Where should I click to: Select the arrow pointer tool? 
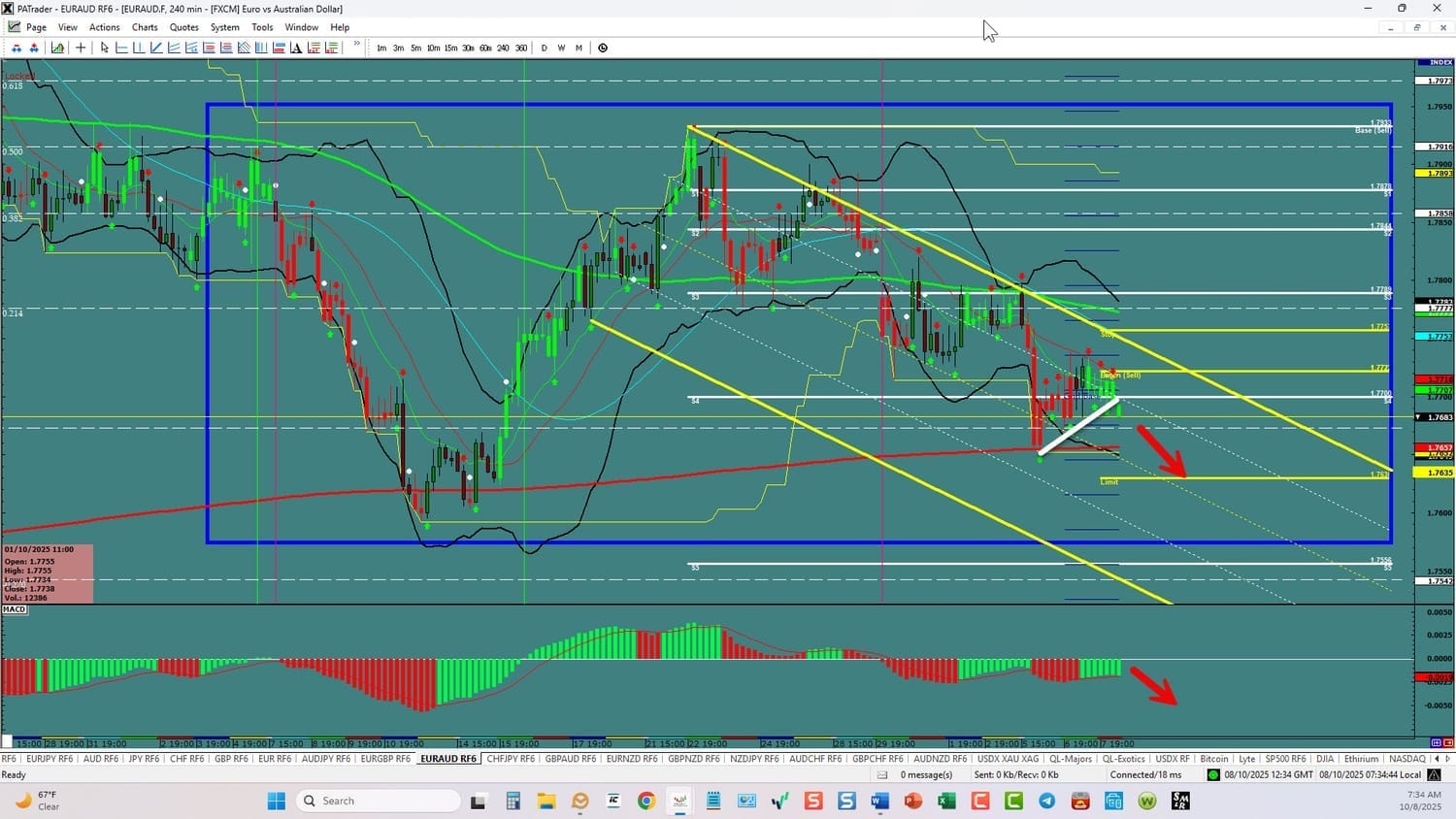(x=105, y=48)
